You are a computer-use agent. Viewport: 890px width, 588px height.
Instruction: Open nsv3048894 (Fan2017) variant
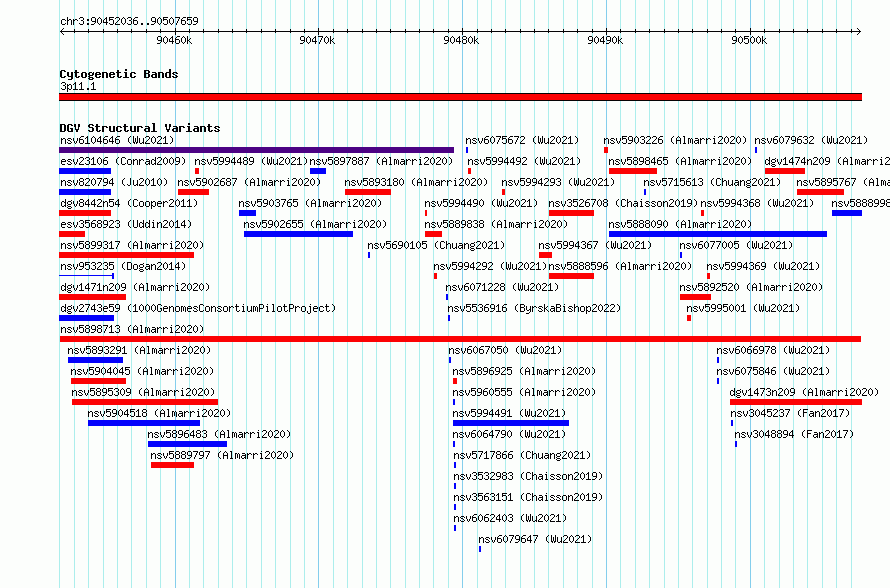tap(794, 434)
